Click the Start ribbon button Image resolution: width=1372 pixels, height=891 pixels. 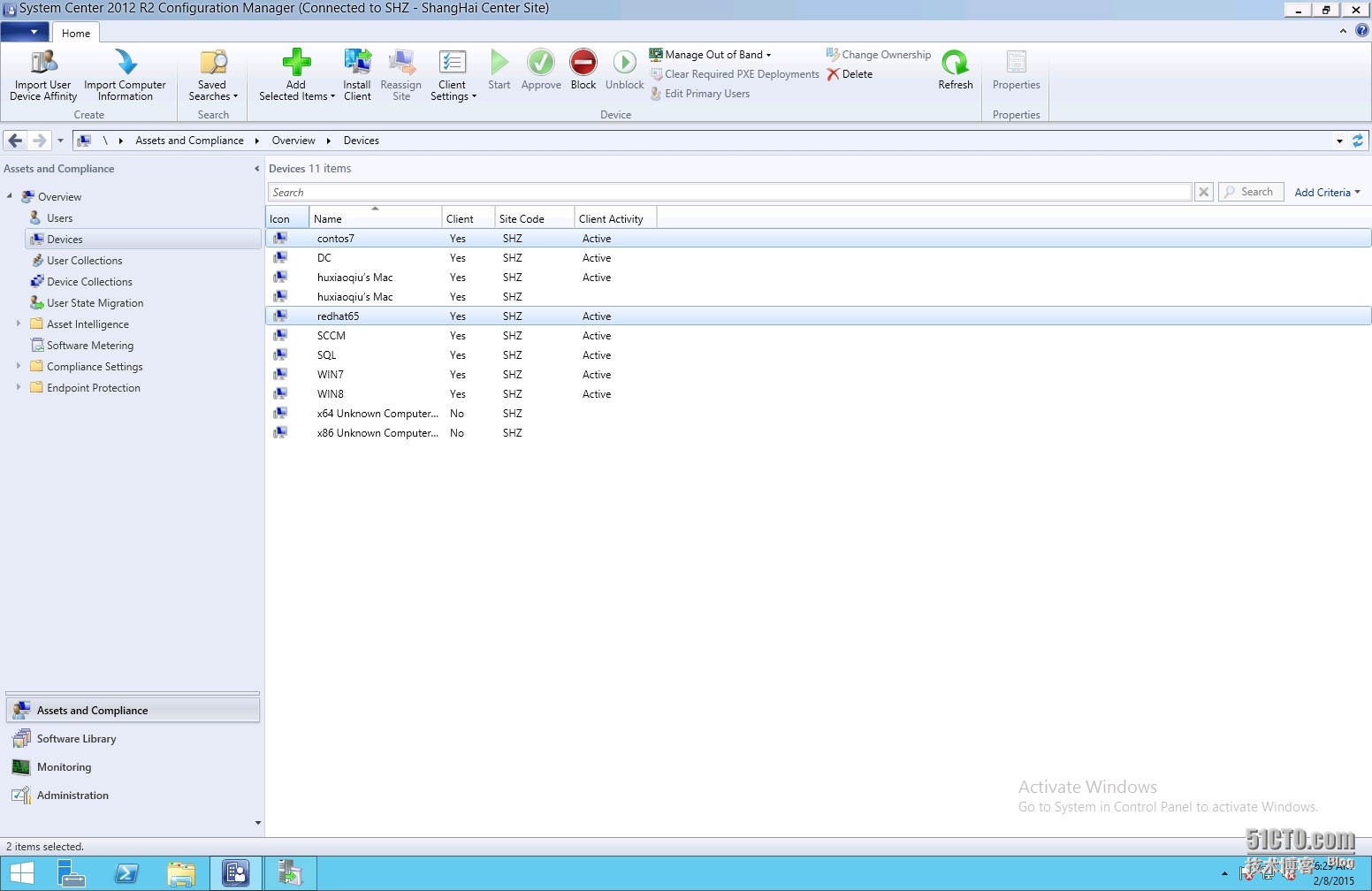[499, 70]
